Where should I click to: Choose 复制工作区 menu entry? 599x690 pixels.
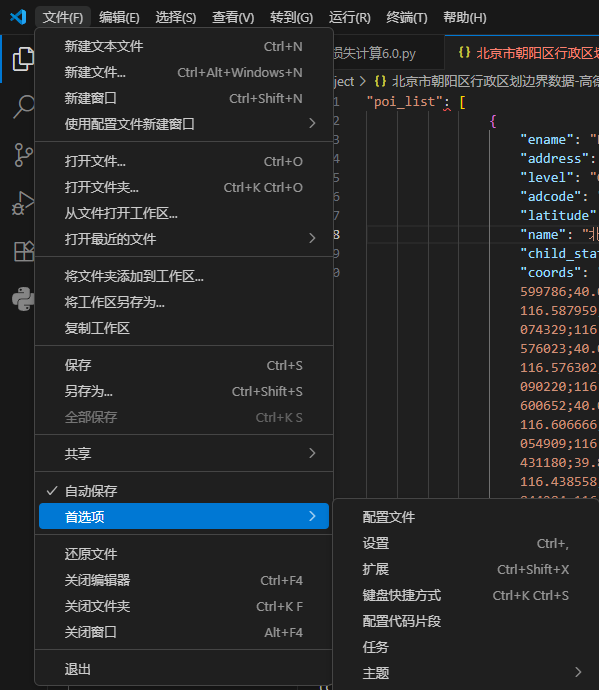point(184,328)
